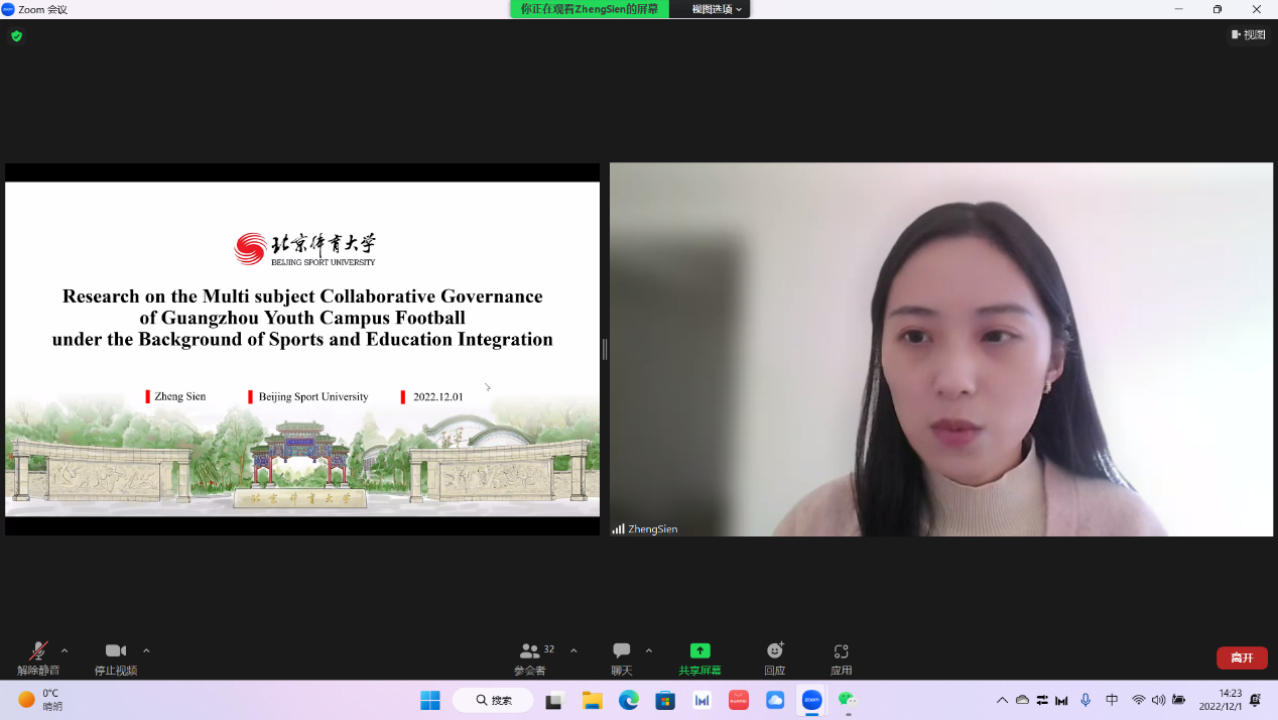Open the chat panel
This screenshot has width=1278, height=720.
(621, 652)
